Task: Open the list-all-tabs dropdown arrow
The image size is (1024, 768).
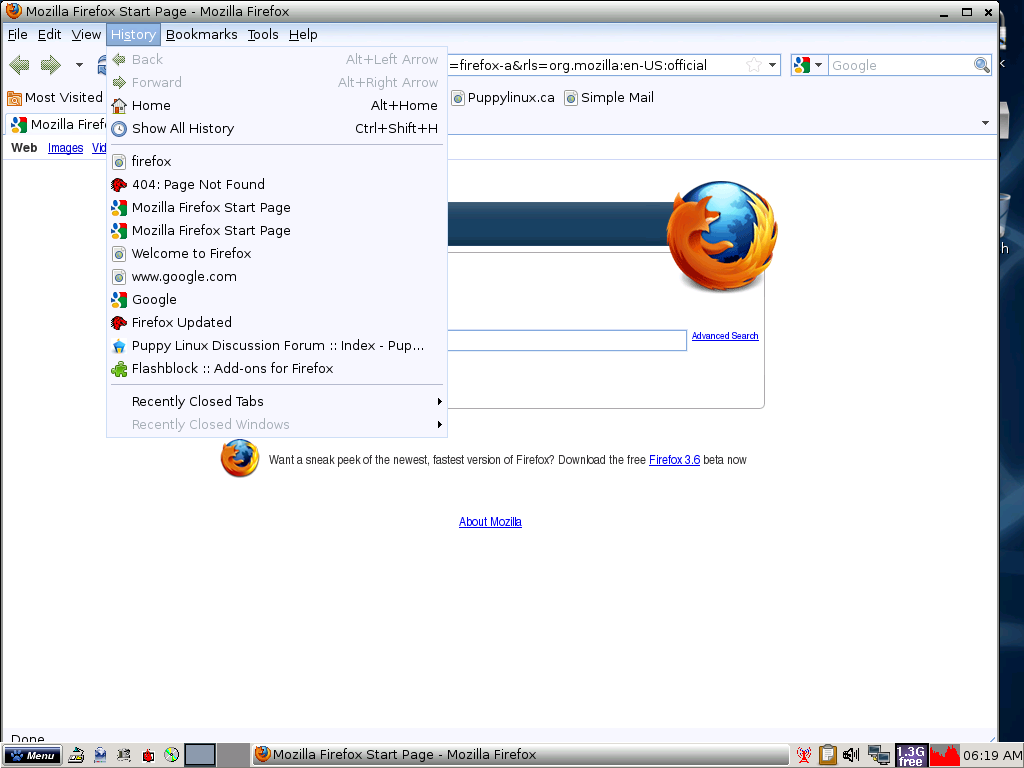Action: point(985,123)
